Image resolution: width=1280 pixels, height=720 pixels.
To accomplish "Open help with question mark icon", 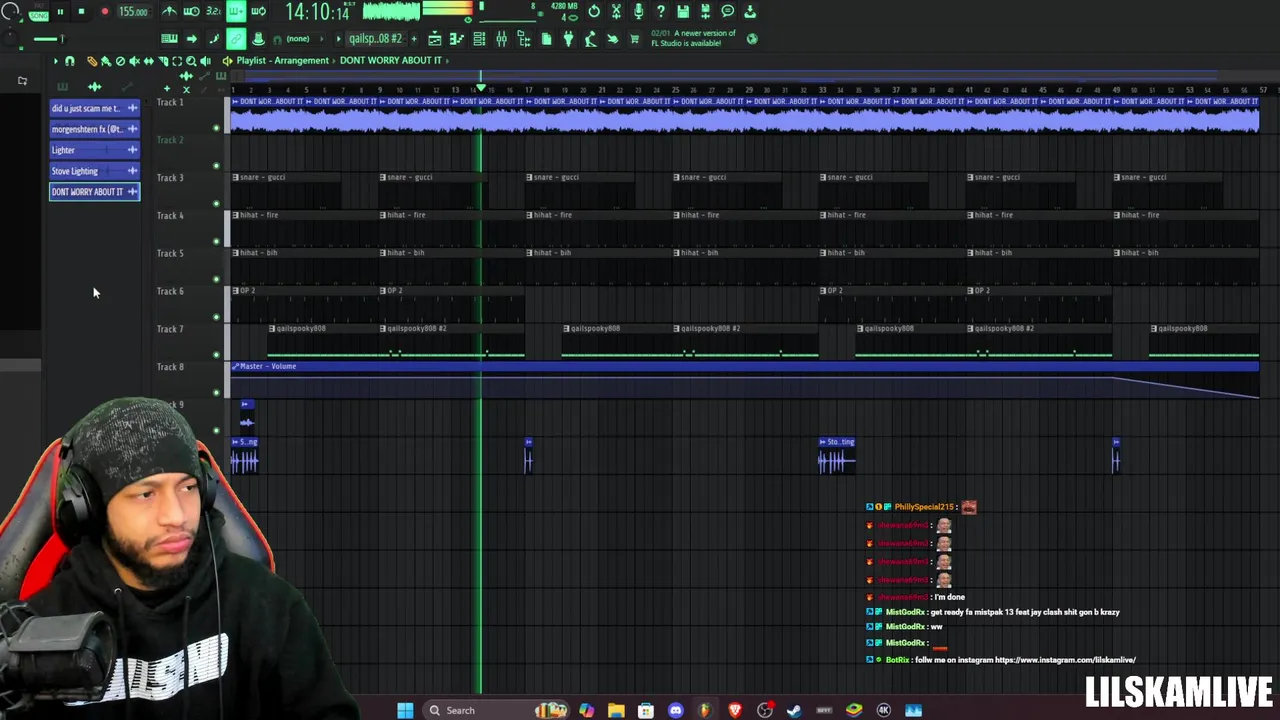I will [x=661, y=11].
